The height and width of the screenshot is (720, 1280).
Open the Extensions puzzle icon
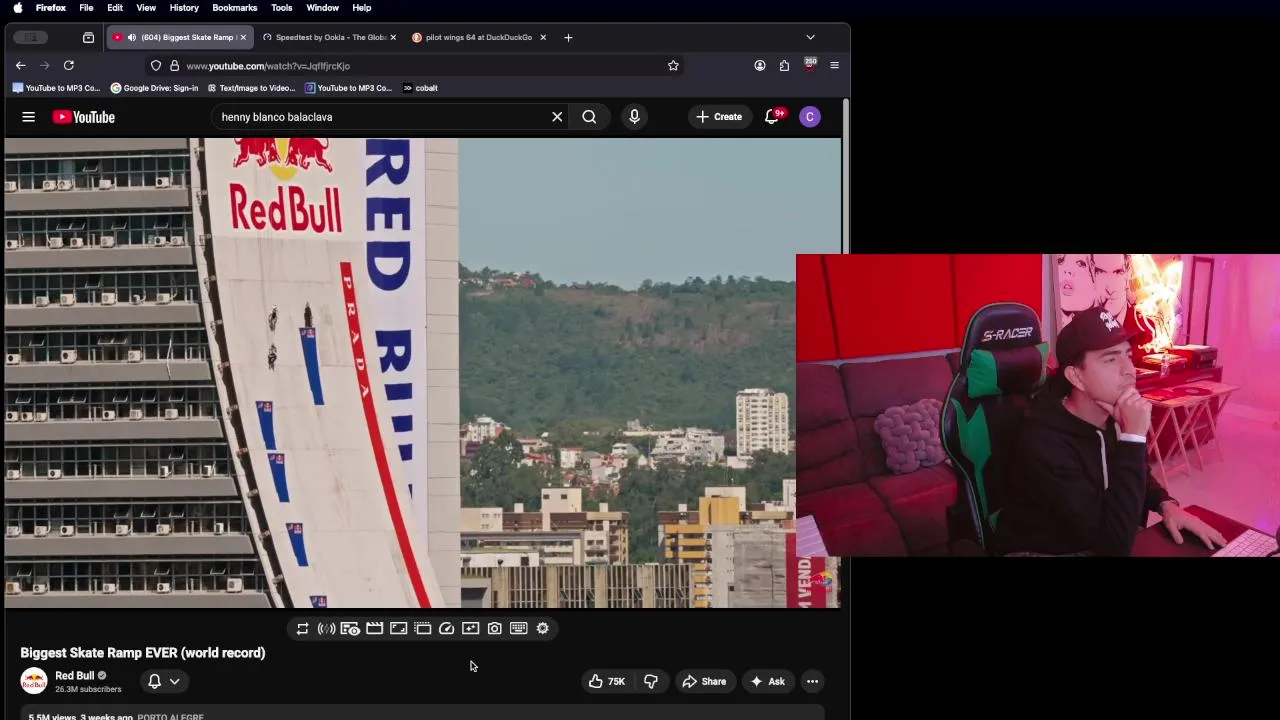point(784,66)
